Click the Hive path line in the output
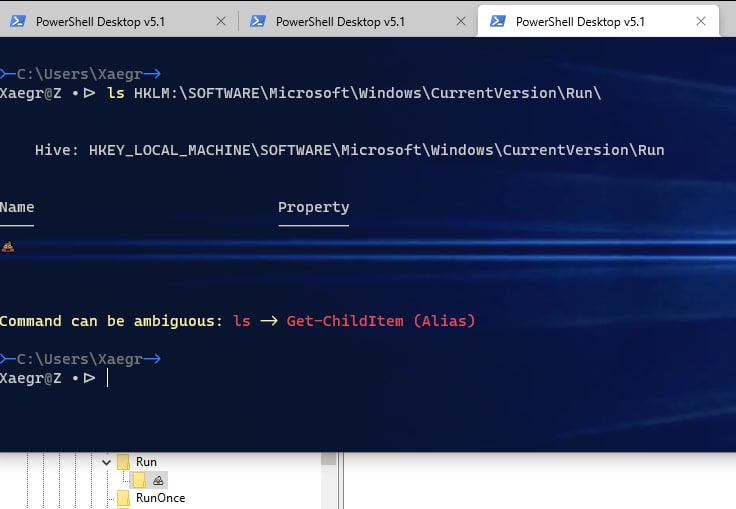The height and width of the screenshot is (509, 736). pyautogui.click(x=350, y=150)
